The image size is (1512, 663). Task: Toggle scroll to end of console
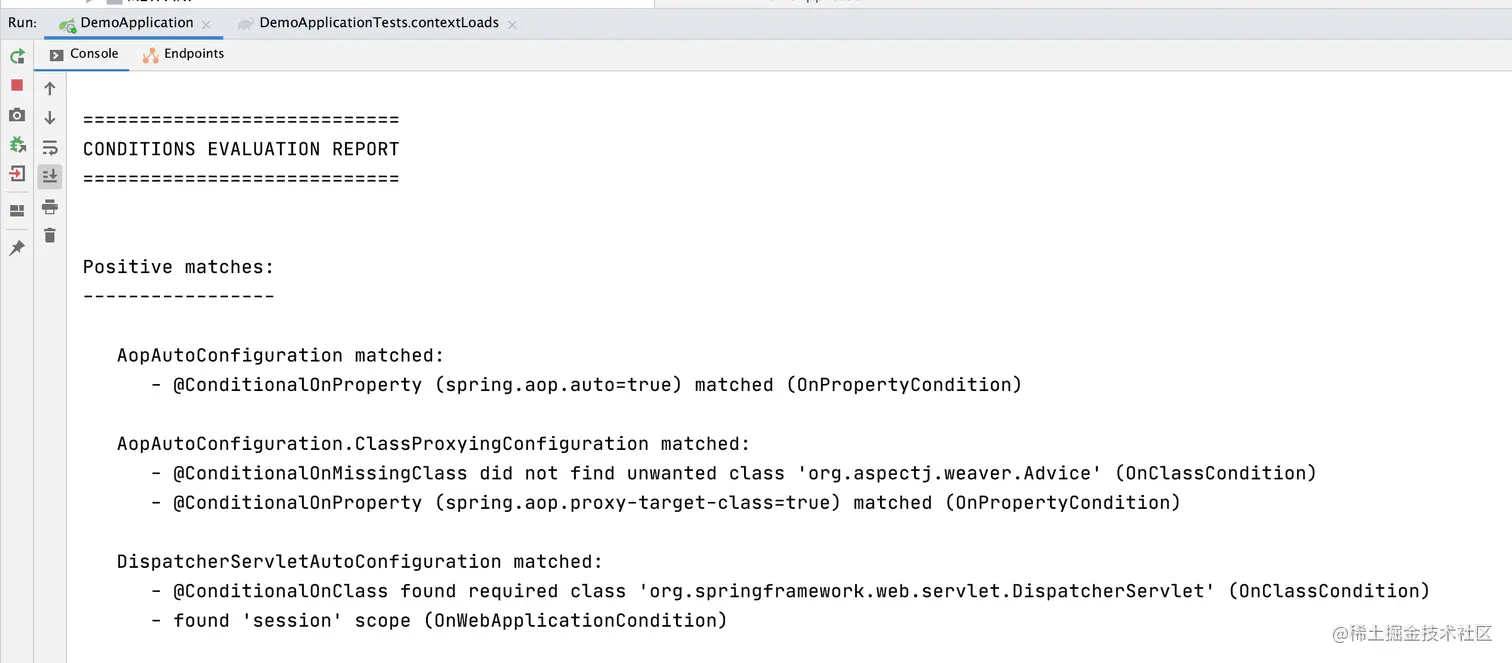[x=50, y=177]
